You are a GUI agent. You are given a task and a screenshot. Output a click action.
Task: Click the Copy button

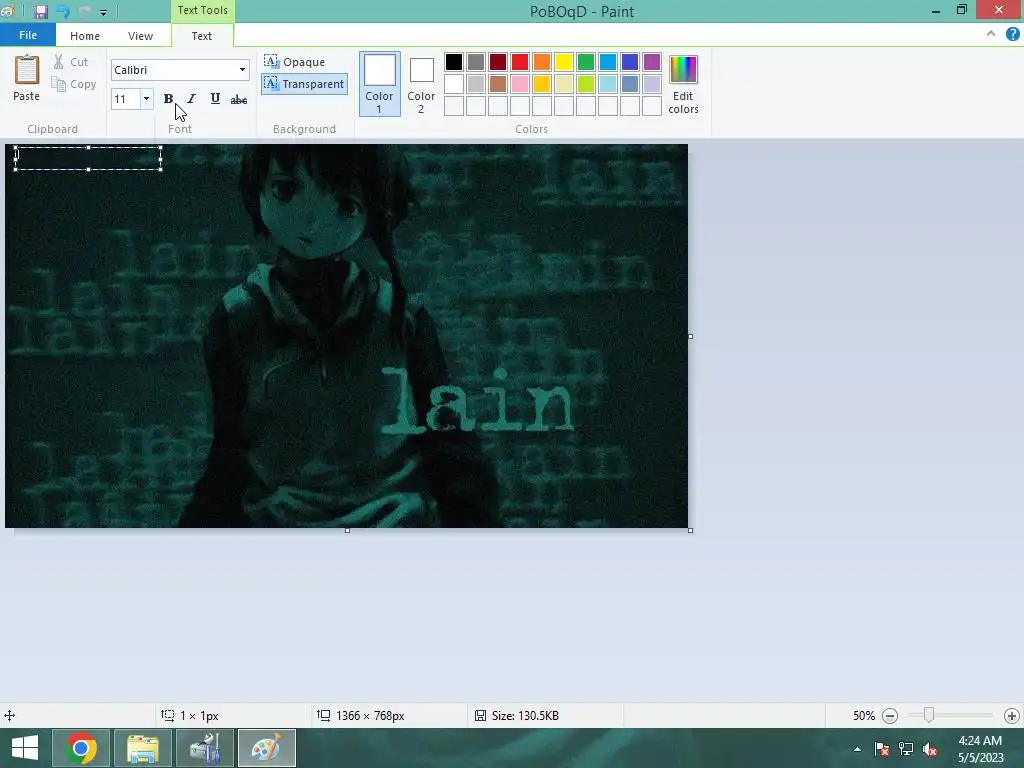pyautogui.click(x=74, y=84)
